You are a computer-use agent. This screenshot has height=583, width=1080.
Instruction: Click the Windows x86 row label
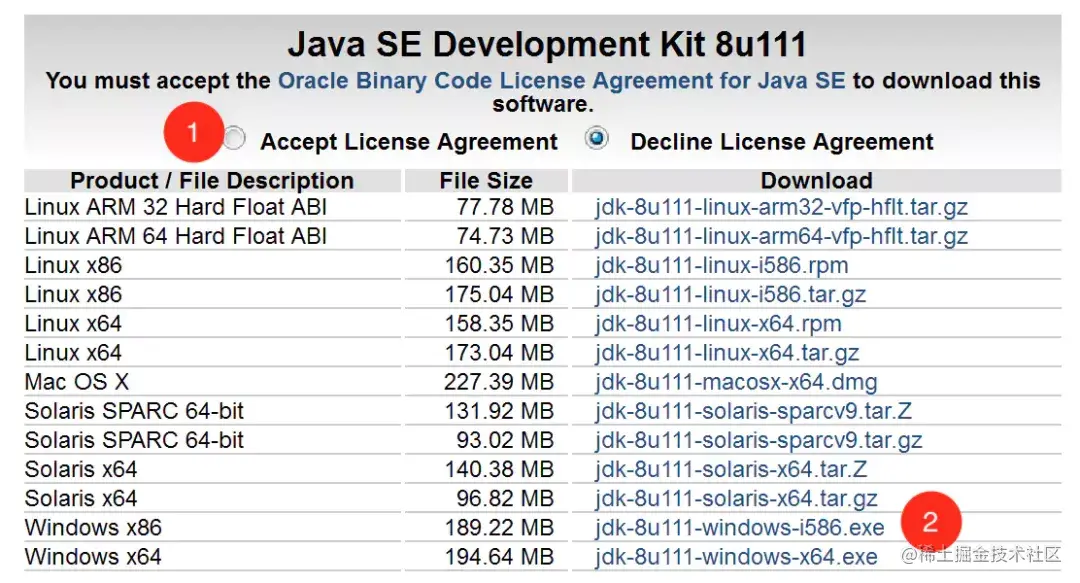[x=93, y=528]
